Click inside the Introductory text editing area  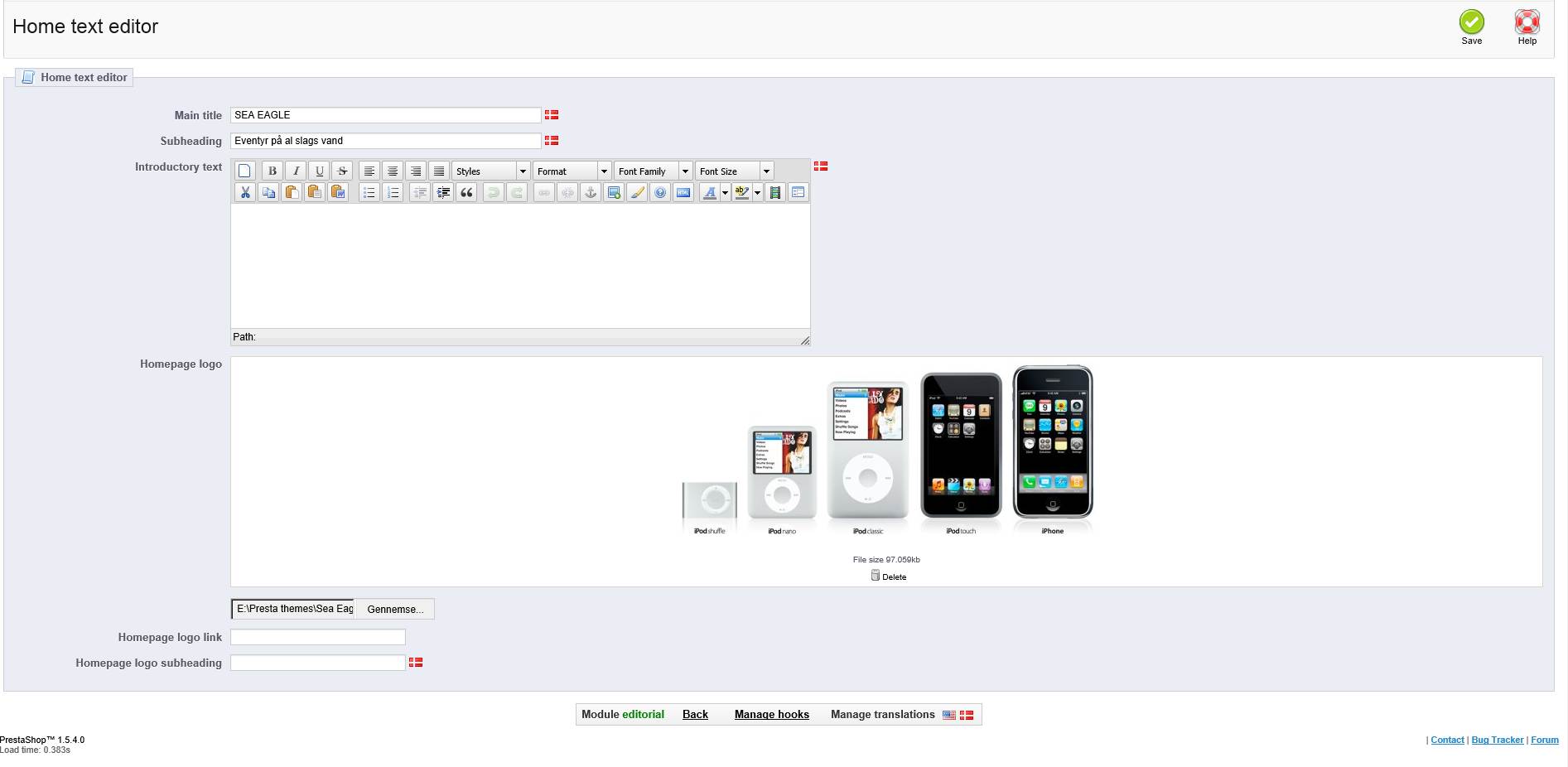coord(520,266)
